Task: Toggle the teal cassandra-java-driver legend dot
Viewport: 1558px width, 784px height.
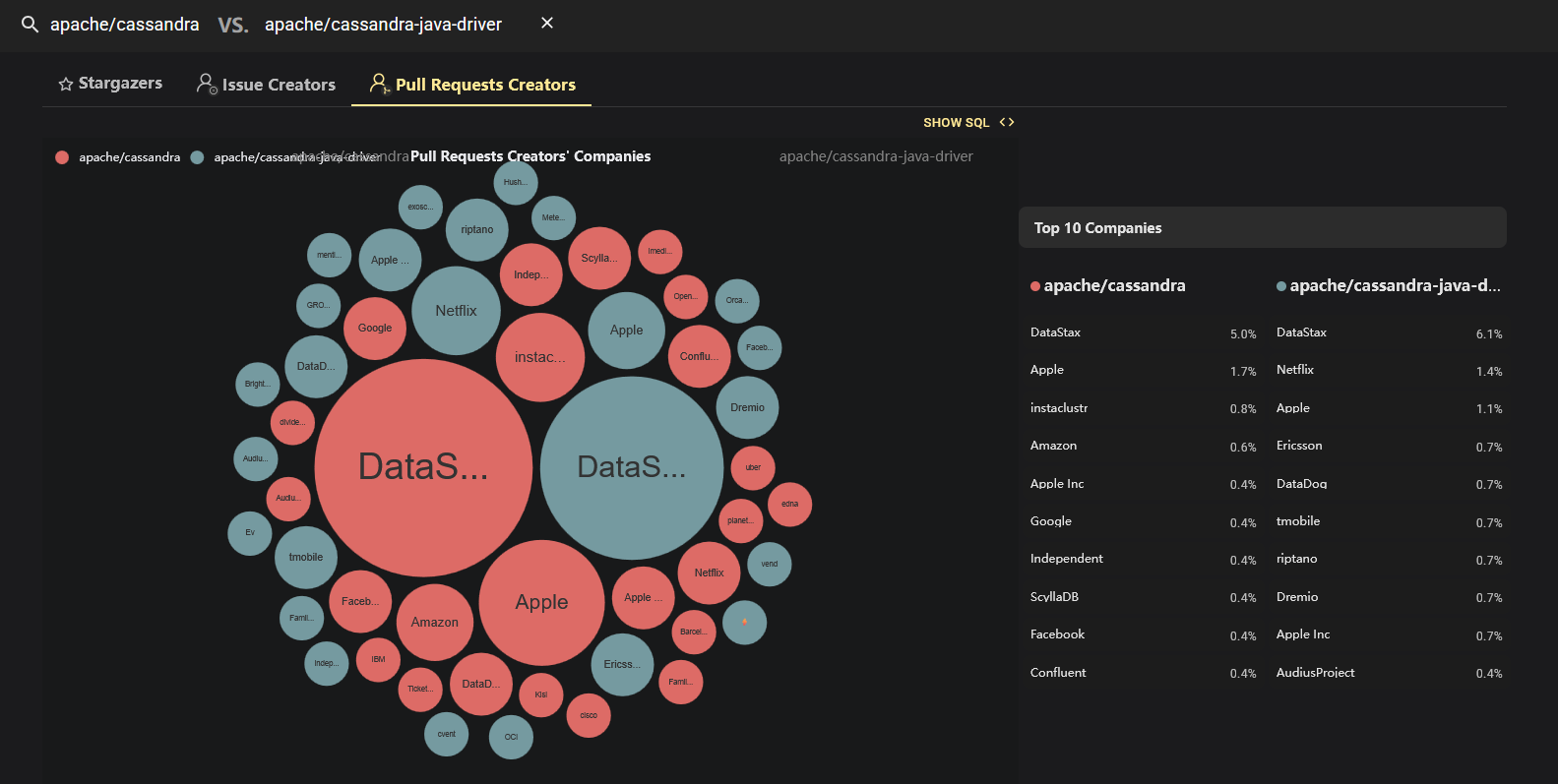Action: coord(197,157)
